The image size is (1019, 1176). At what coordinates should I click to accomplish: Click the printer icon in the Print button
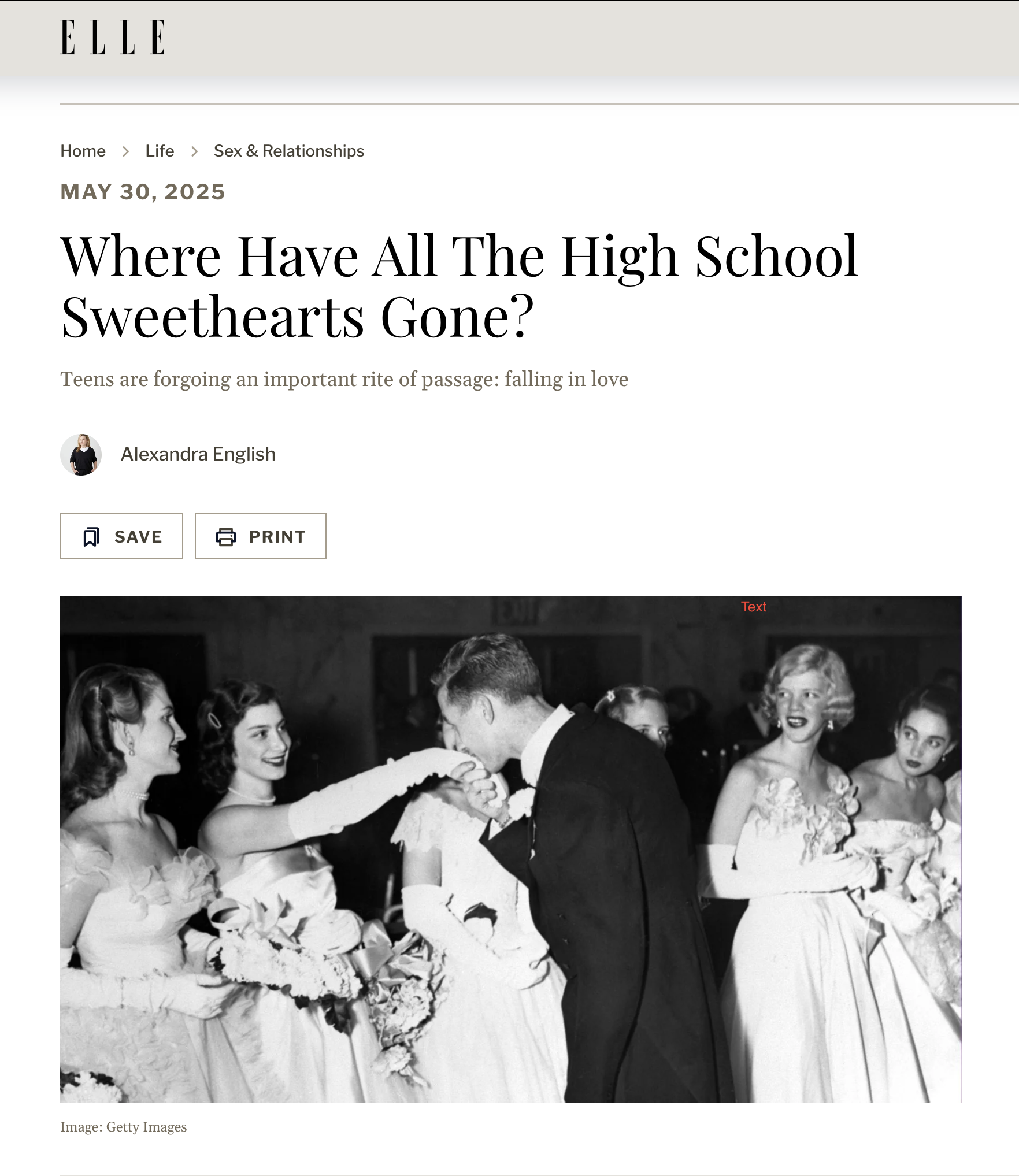(x=226, y=537)
